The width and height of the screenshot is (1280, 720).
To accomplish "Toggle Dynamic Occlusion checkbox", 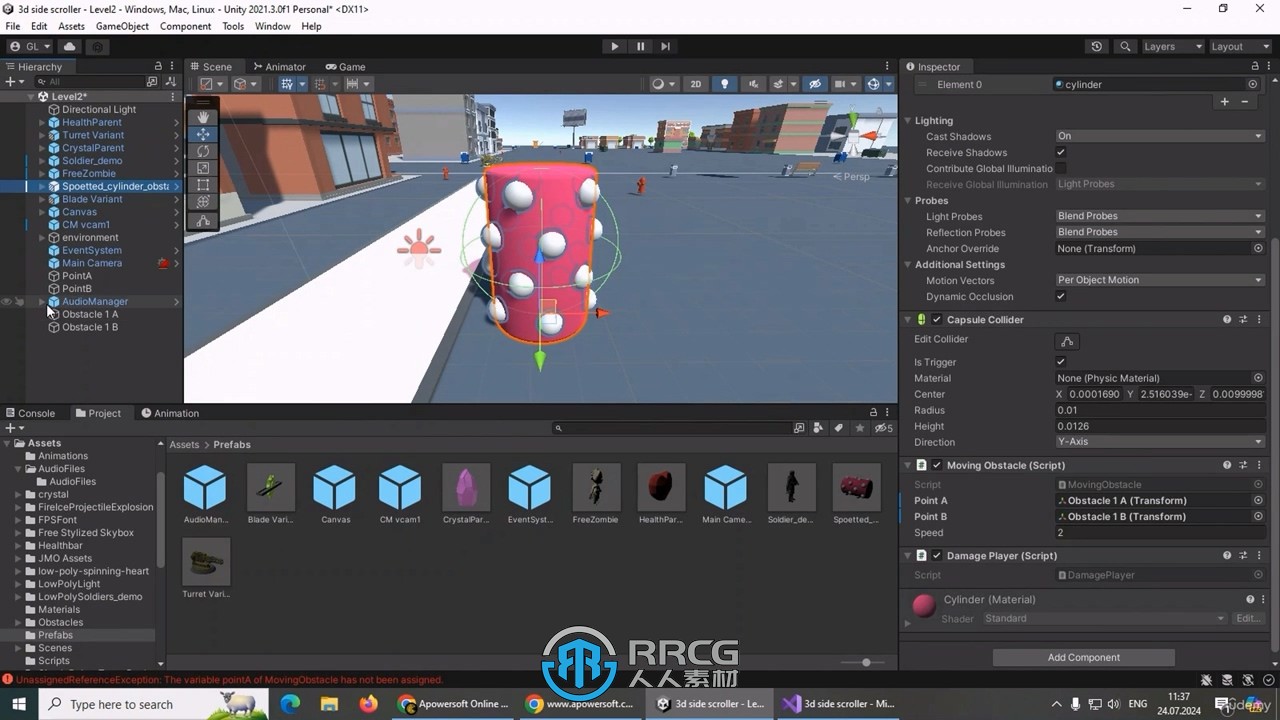I will tap(1061, 296).
